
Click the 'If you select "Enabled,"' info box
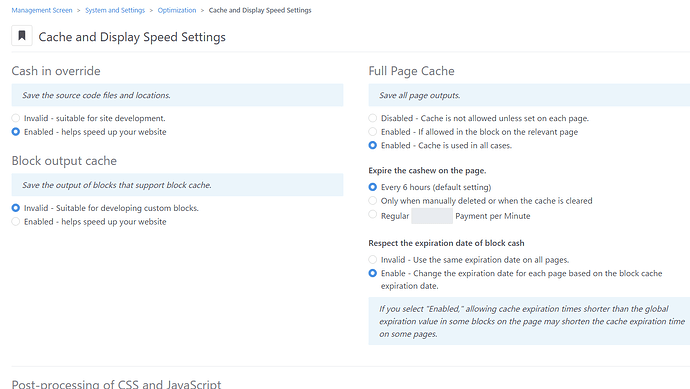(529, 321)
